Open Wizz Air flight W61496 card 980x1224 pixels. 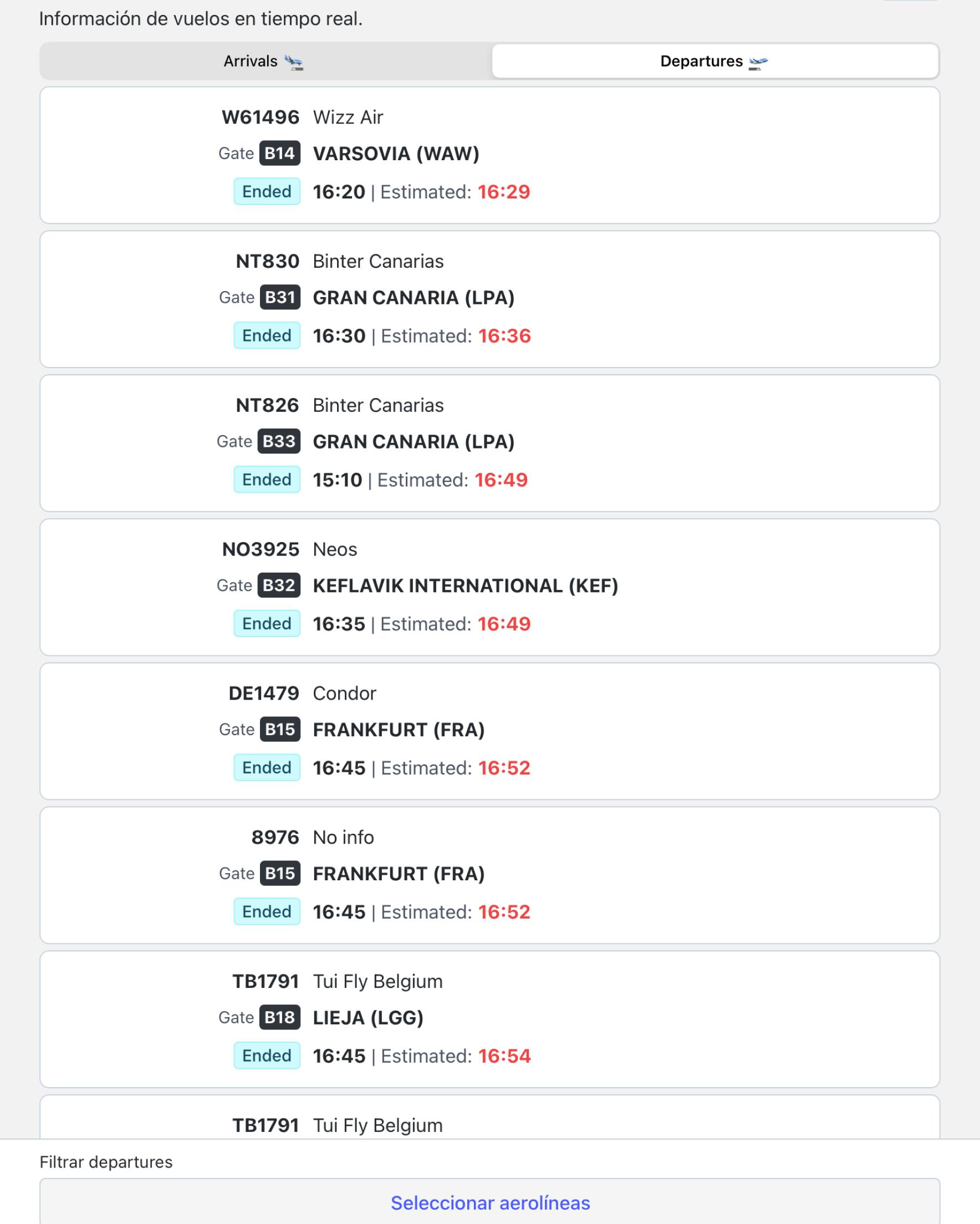tap(489, 155)
